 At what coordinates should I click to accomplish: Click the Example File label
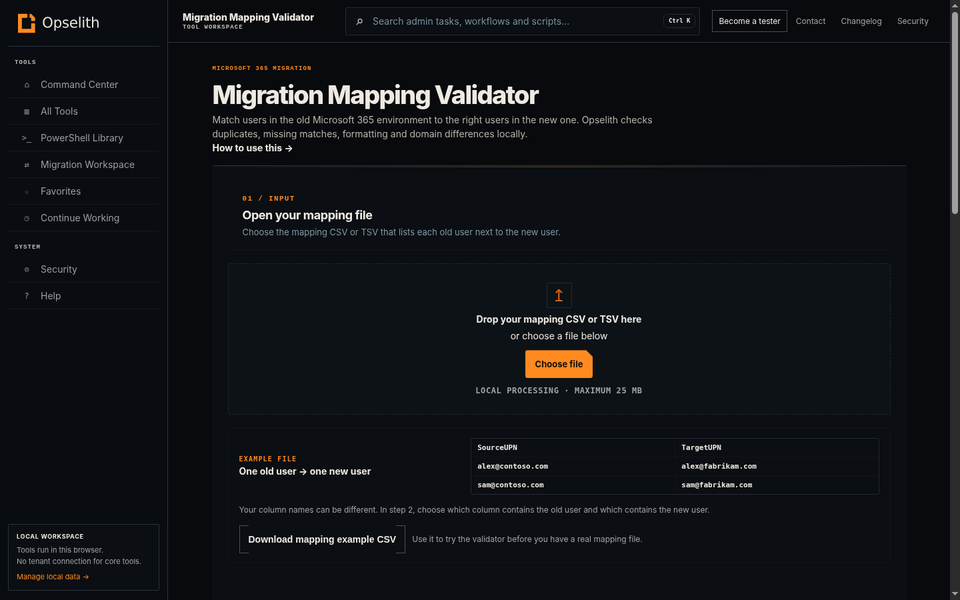click(268, 459)
